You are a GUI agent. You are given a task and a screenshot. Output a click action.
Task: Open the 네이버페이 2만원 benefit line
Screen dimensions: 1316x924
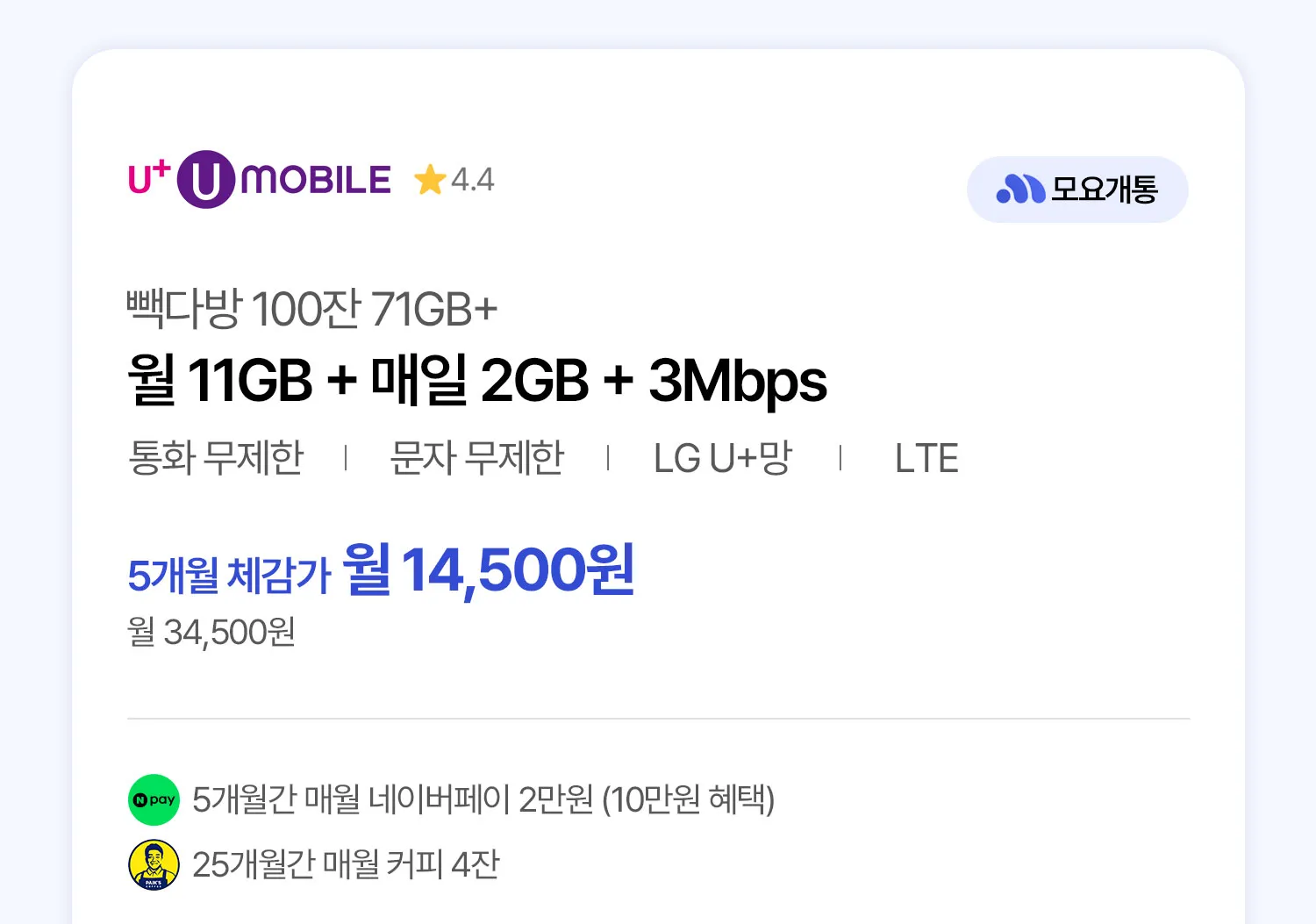click(x=483, y=799)
